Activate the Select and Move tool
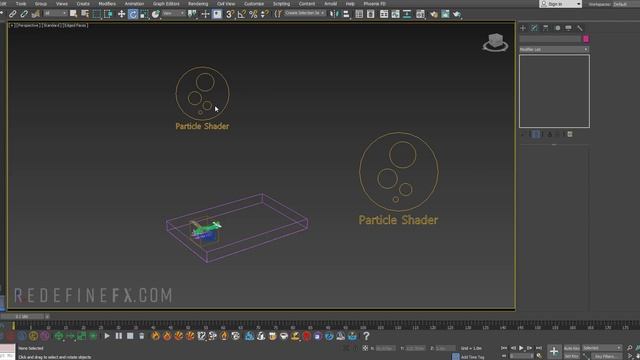The image size is (640, 360). [121, 14]
